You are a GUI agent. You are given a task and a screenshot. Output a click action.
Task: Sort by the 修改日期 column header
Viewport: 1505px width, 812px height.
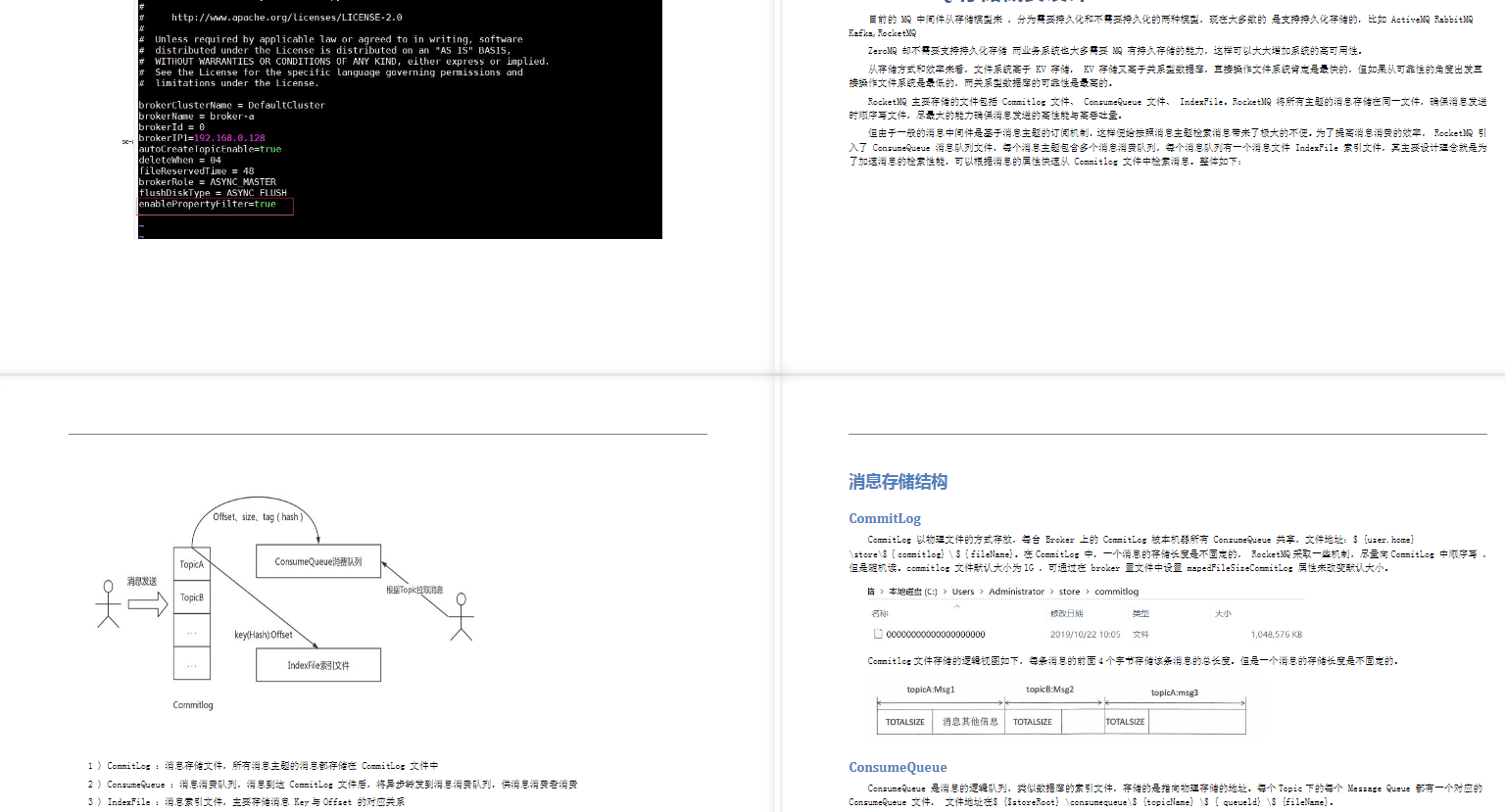[1067, 613]
